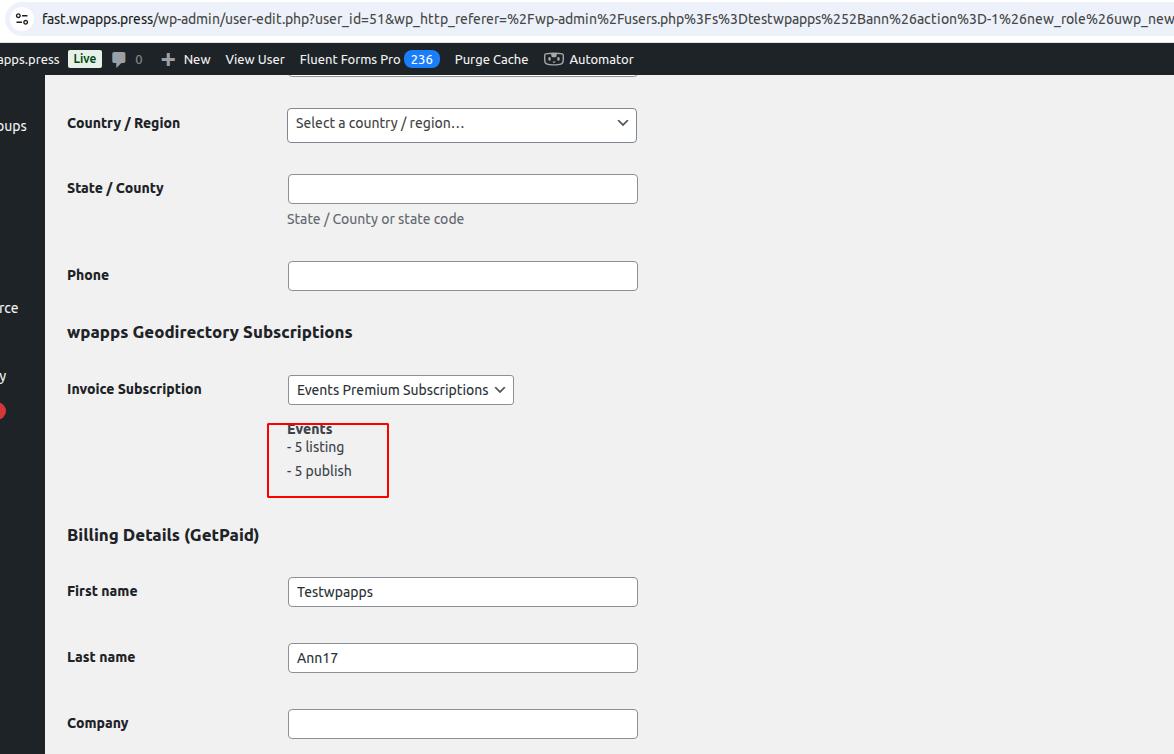Click the blue 236 count badge
Viewport: 1174px width, 754px height.
(x=421, y=59)
